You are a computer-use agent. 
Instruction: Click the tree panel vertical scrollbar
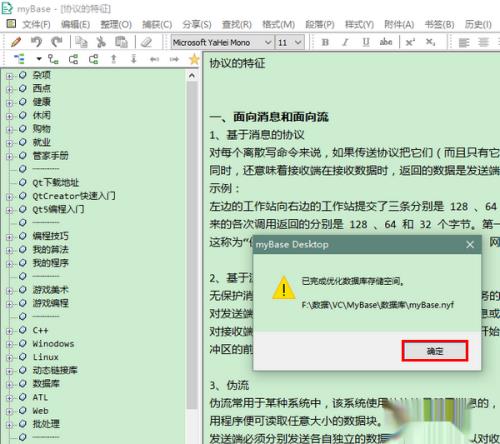coord(192,245)
